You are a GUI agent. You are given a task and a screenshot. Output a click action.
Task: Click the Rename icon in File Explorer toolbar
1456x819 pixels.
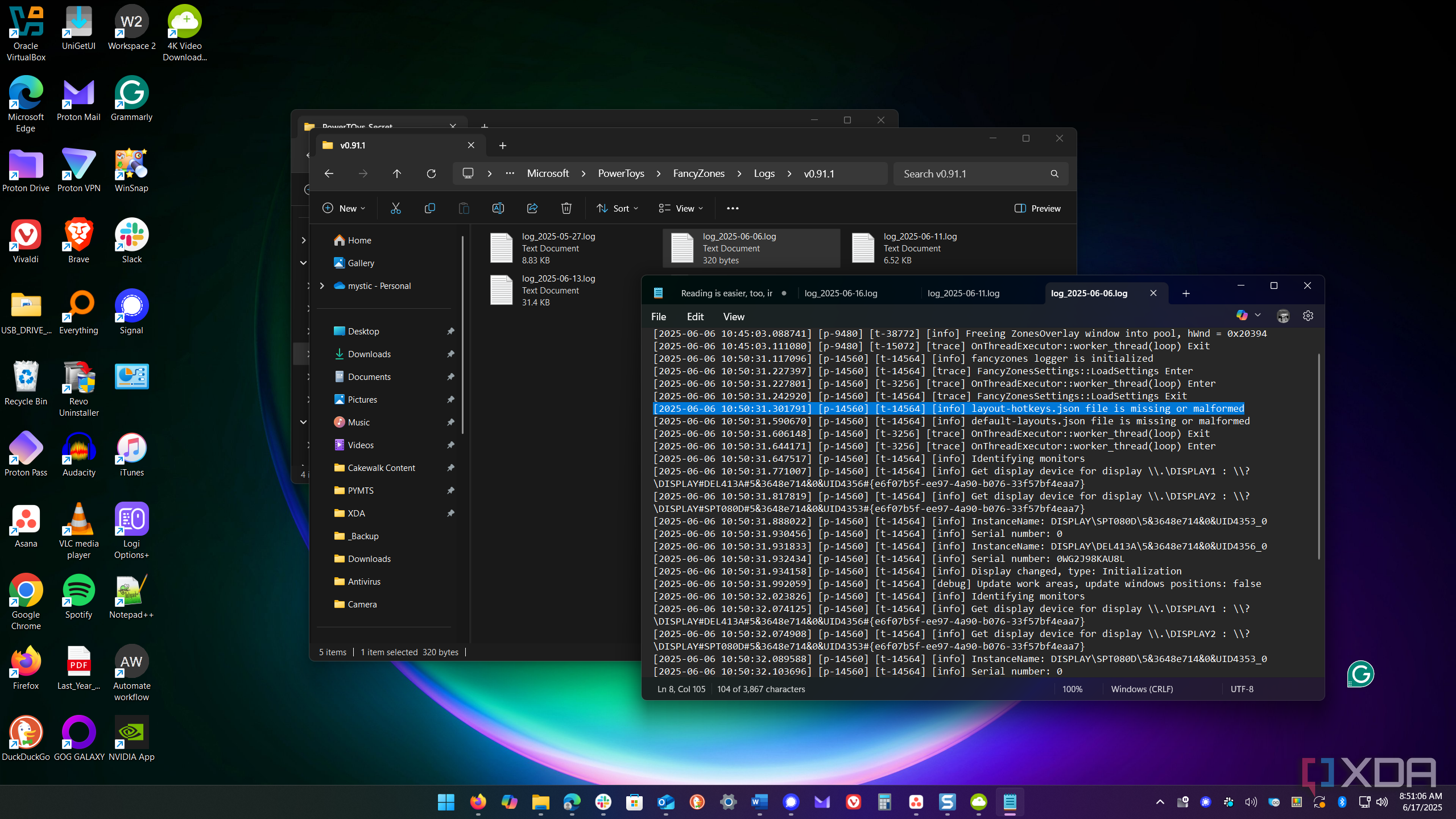(498, 208)
